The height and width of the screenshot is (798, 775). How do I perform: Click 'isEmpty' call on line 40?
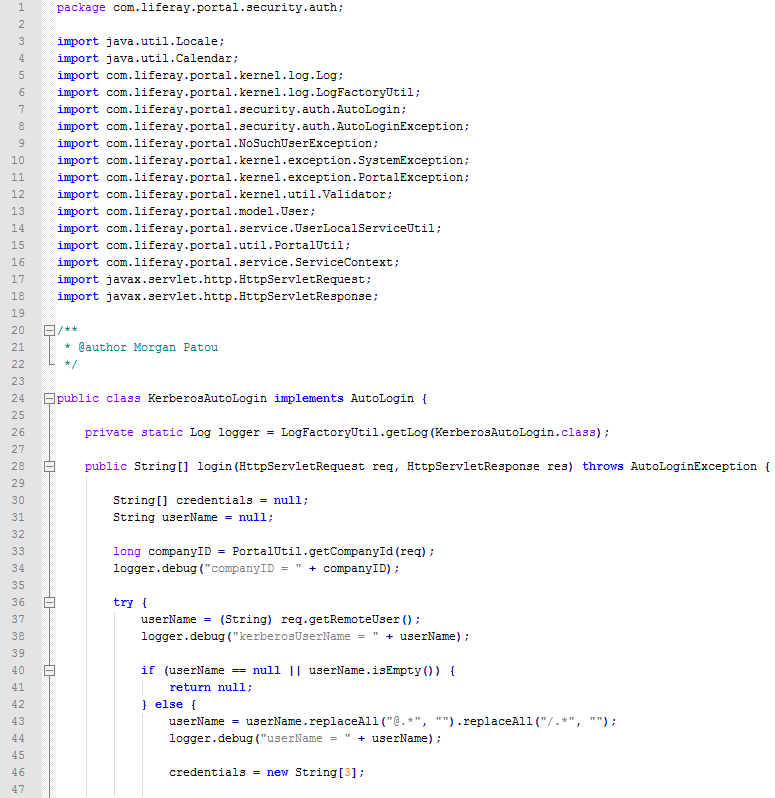click(x=396, y=671)
